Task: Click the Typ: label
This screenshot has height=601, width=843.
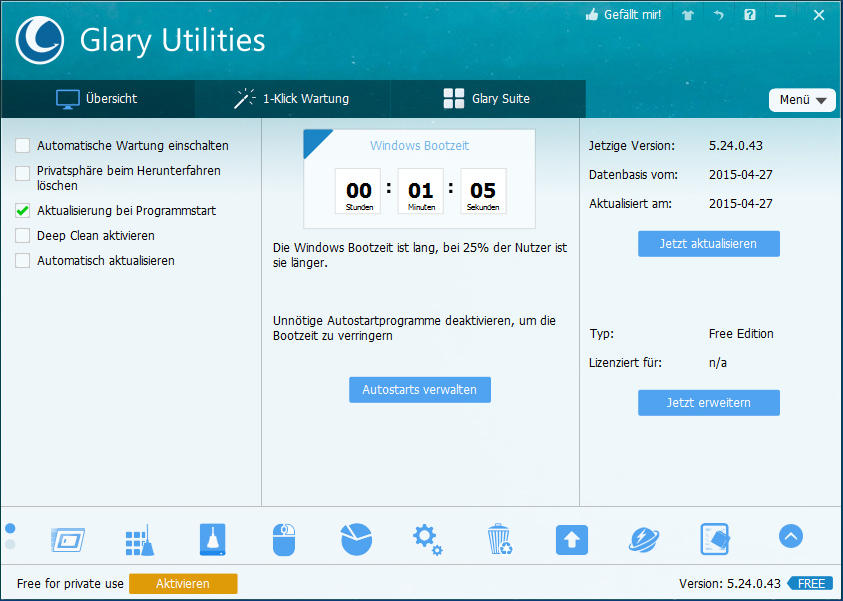Action: pyautogui.click(x=602, y=334)
